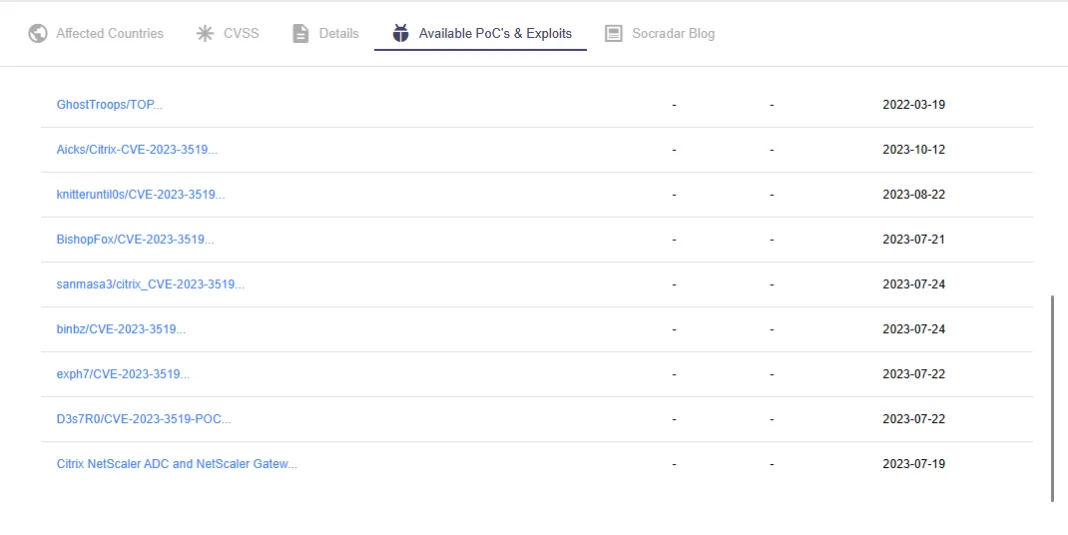Select the 2023-07-24 date in binbz row
The width and height of the screenshot is (1068, 535).
[x=913, y=330]
